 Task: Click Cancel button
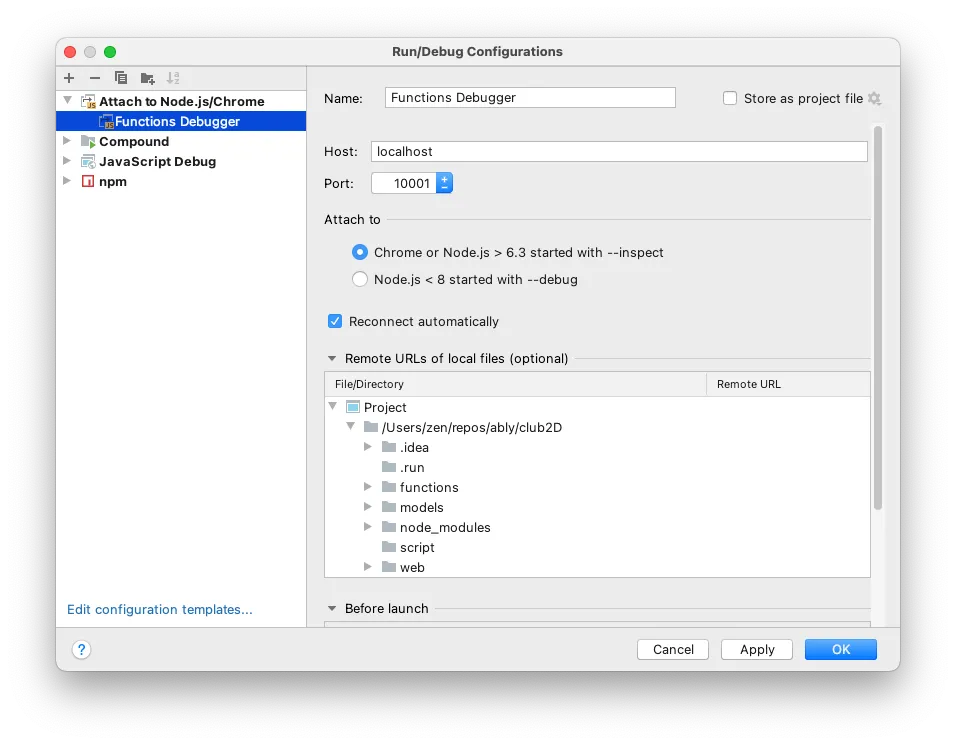pos(673,649)
